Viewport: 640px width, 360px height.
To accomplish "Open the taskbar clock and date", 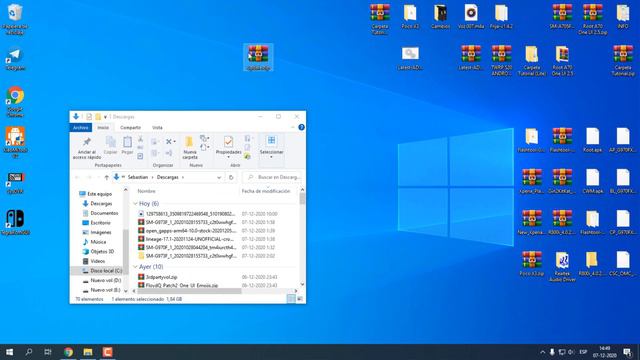I will point(605,352).
